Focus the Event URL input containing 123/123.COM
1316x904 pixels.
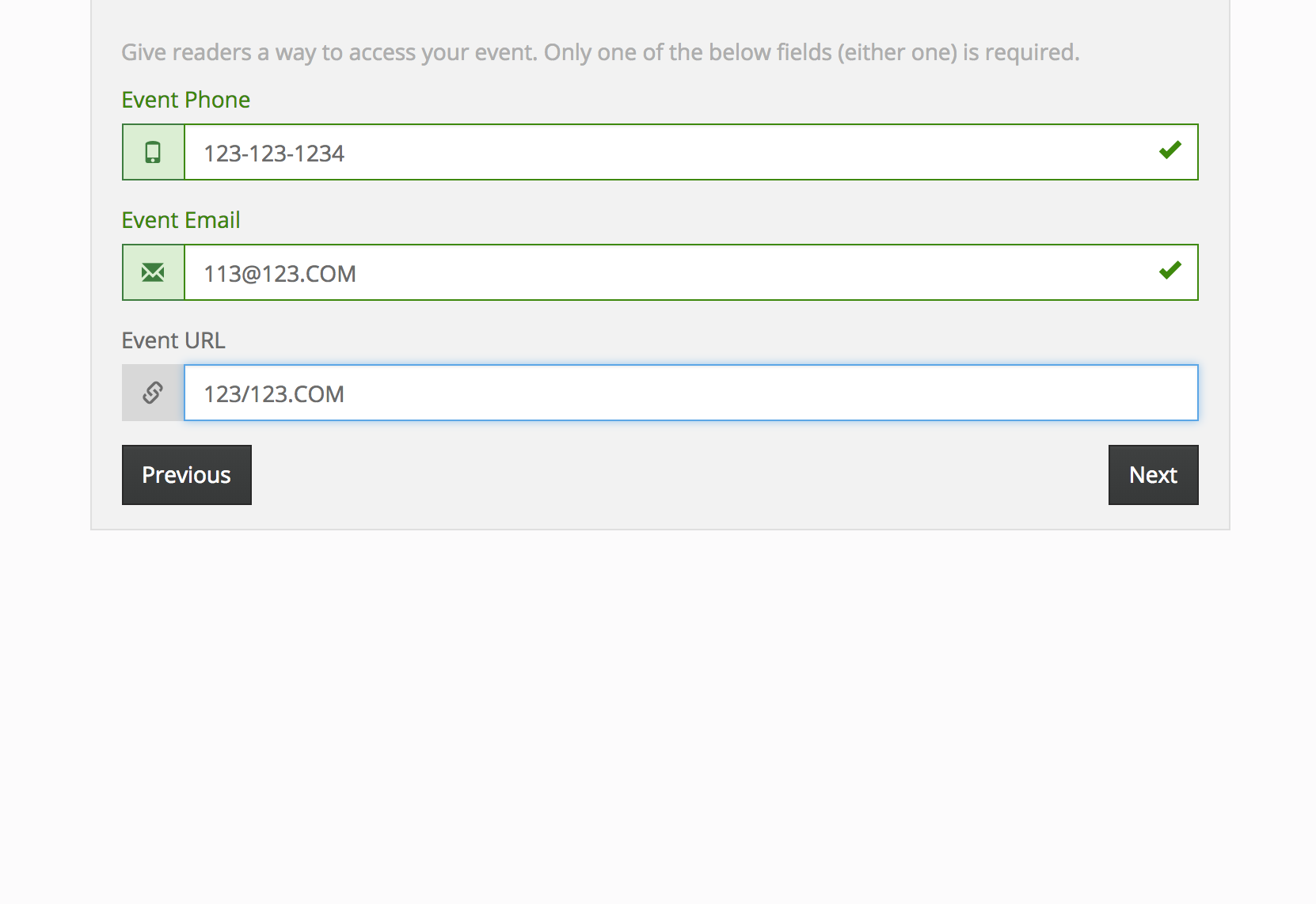click(x=691, y=393)
